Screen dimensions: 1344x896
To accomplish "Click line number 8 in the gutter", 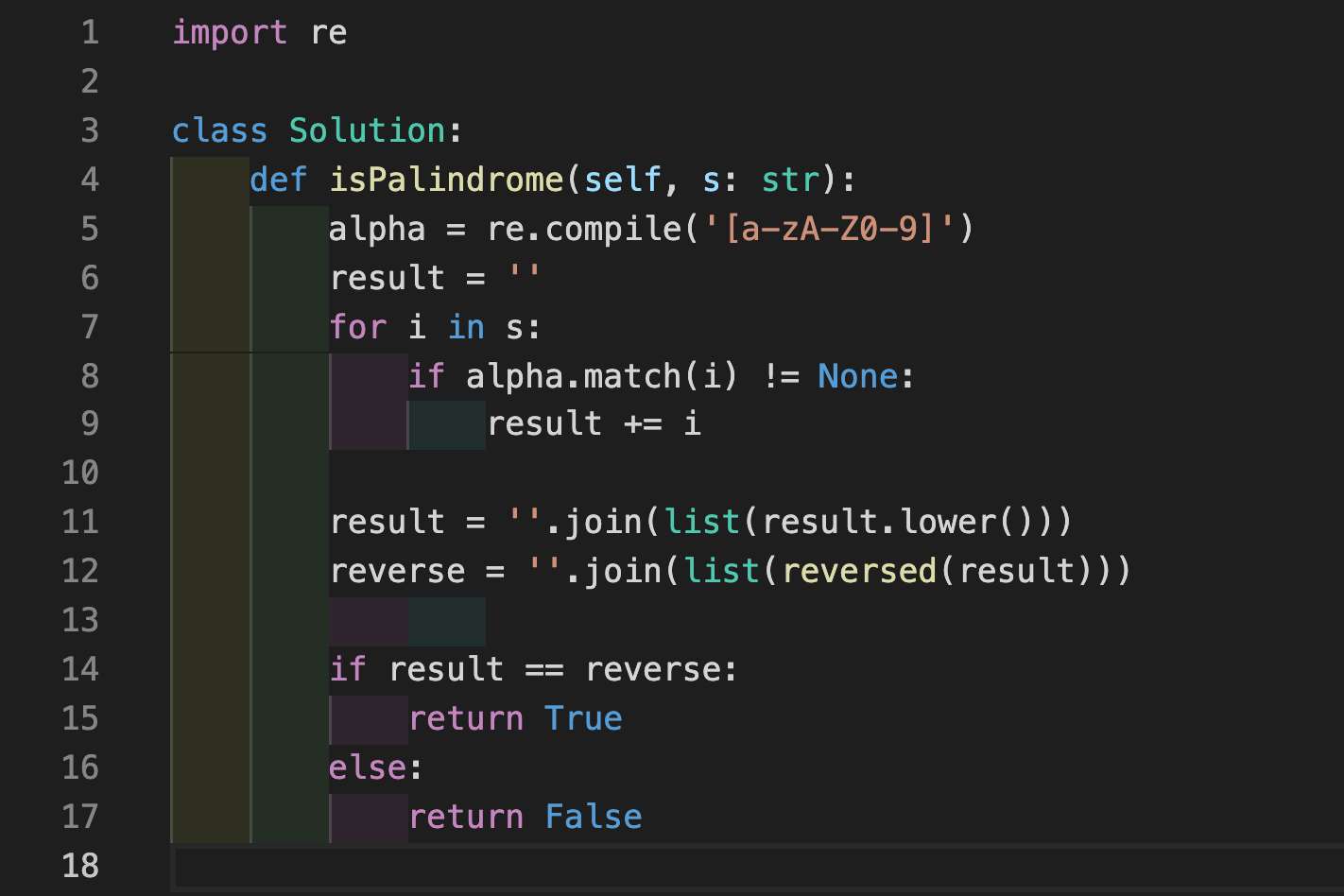I will pos(90,376).
